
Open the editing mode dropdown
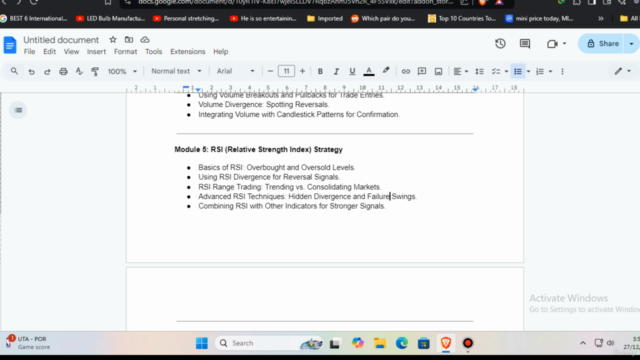[623, 71]
